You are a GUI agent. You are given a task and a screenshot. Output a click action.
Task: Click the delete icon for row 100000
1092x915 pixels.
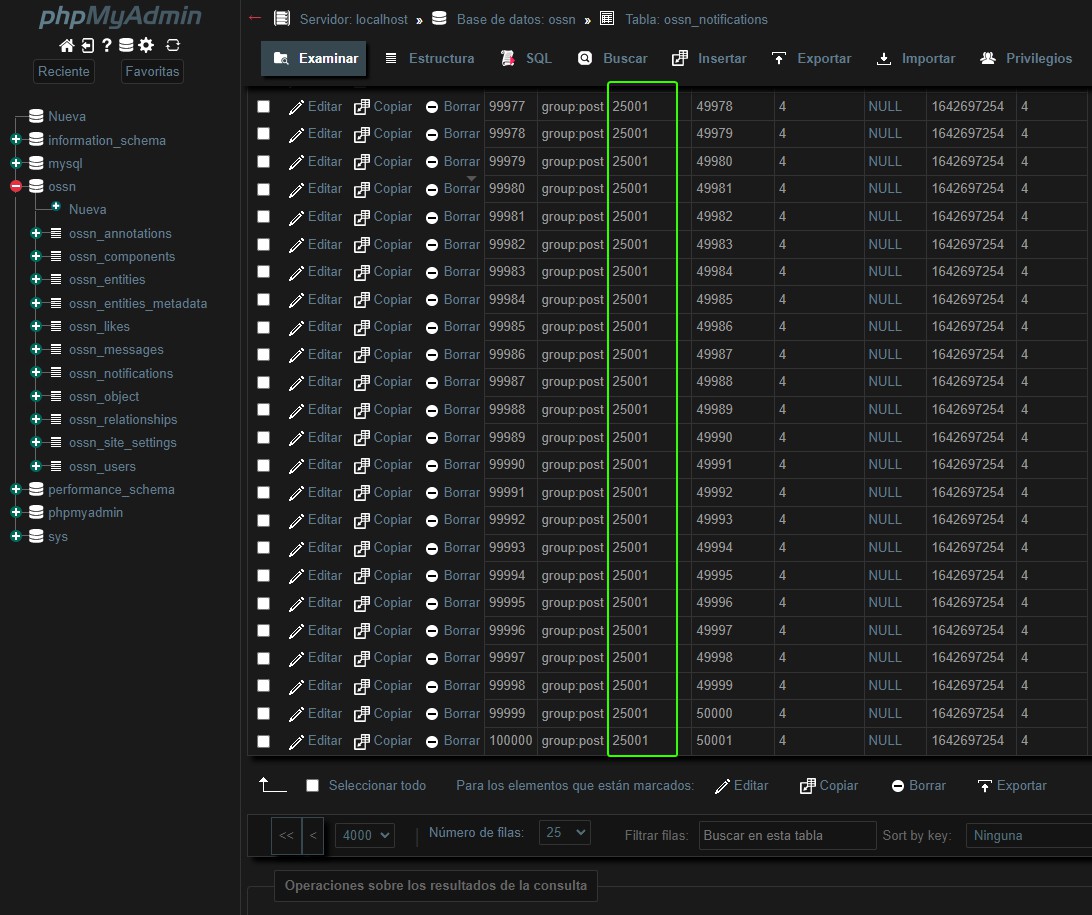pyautogui.click(x=432, y=741)
